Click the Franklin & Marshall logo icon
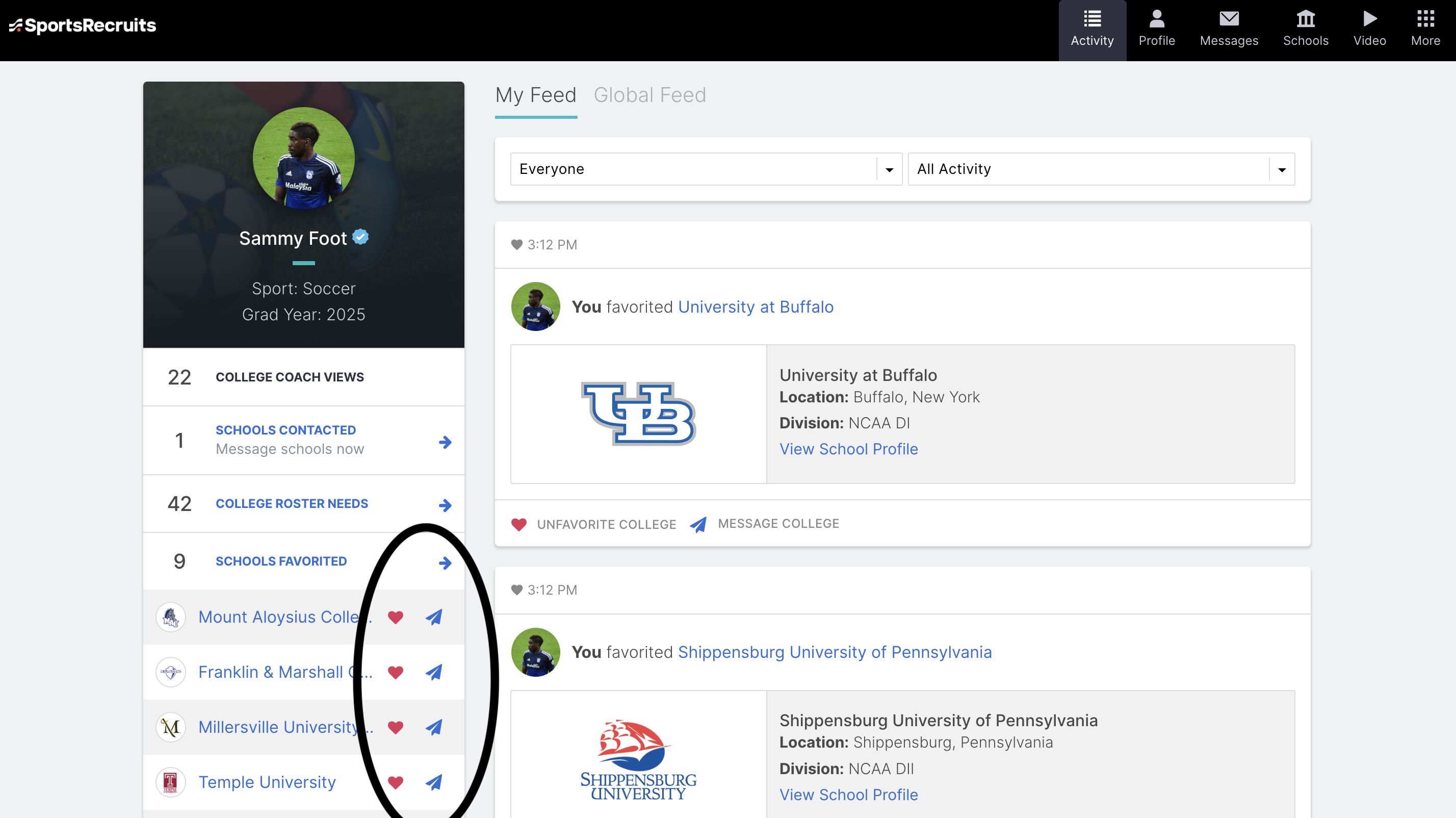Viewport: 1456px width, 818px height. [171, 672]
